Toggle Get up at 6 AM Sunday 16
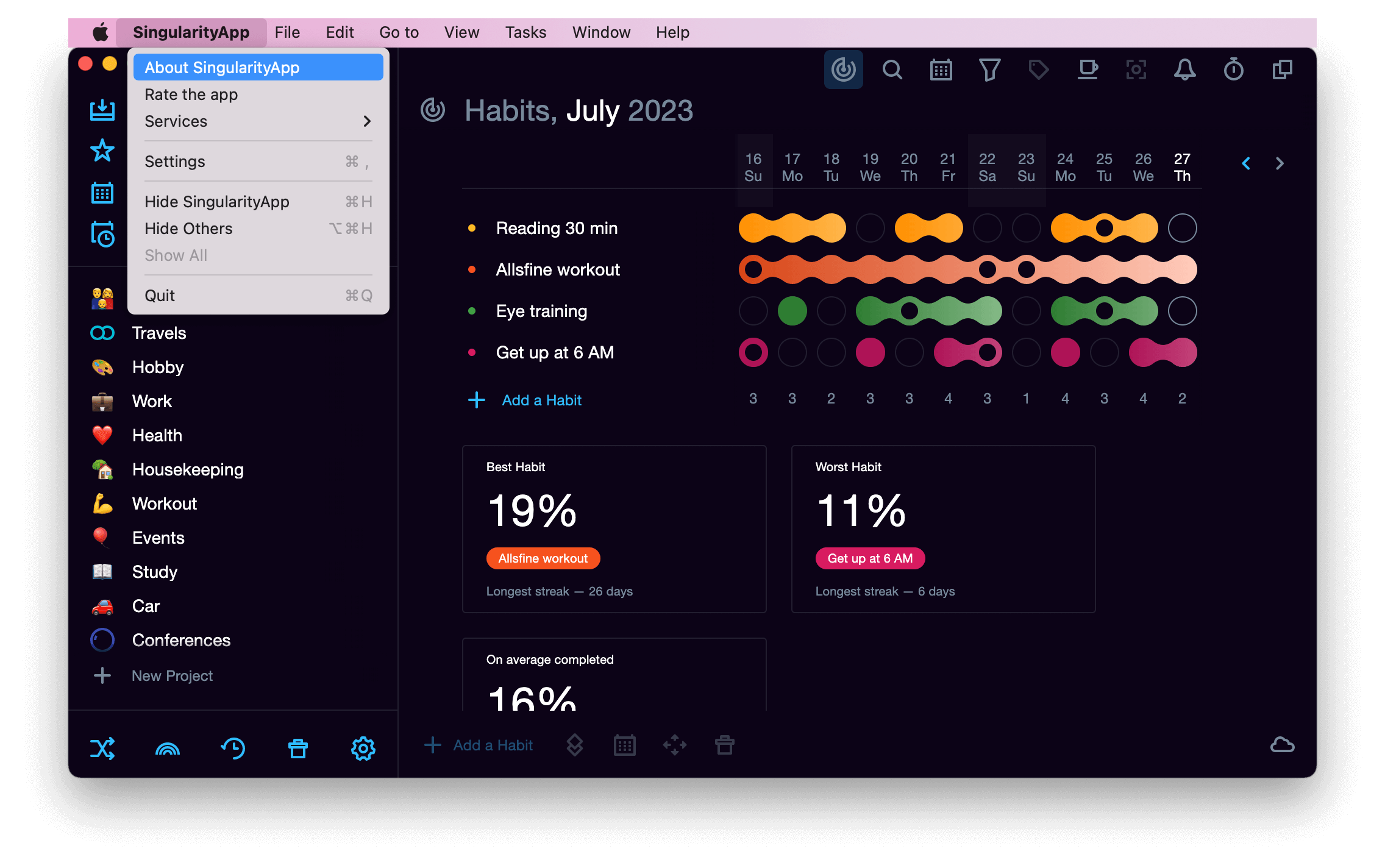Screen dimensions: 1385x868 point(753,352)
